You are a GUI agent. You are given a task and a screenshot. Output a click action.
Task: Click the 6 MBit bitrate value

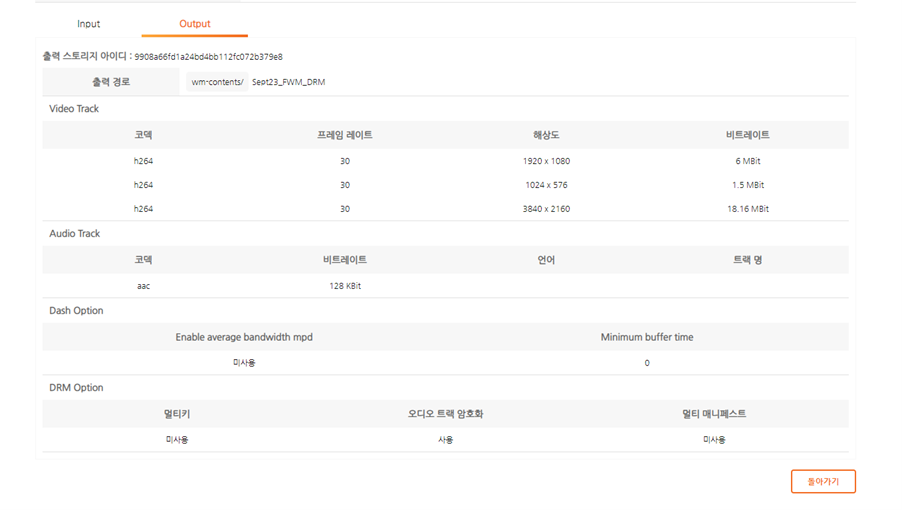pos(747,161)
